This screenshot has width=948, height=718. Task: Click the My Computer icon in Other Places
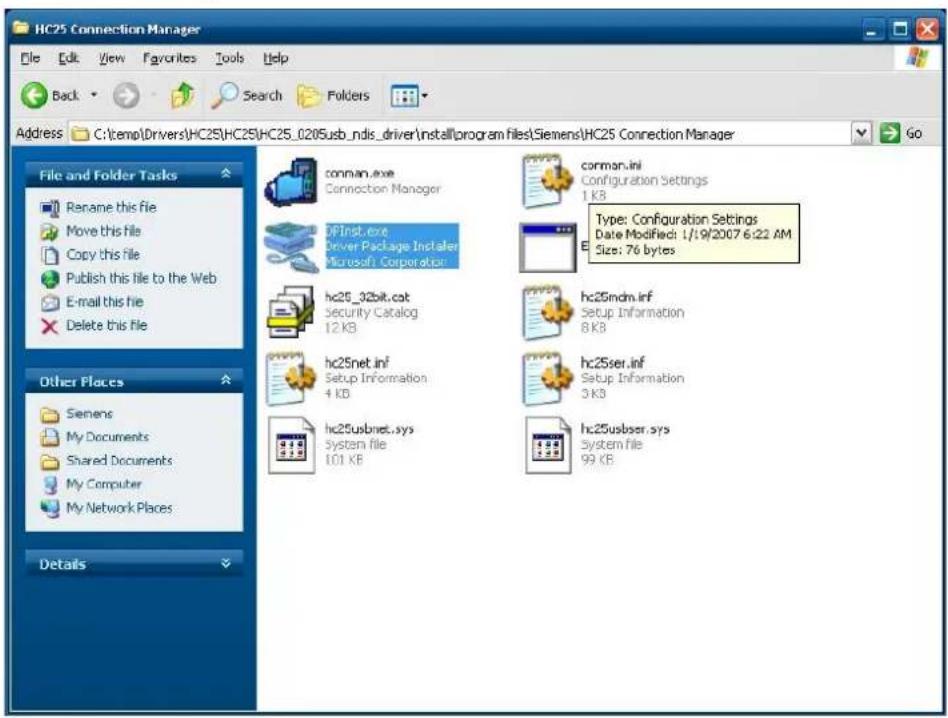tap(50, 485)
